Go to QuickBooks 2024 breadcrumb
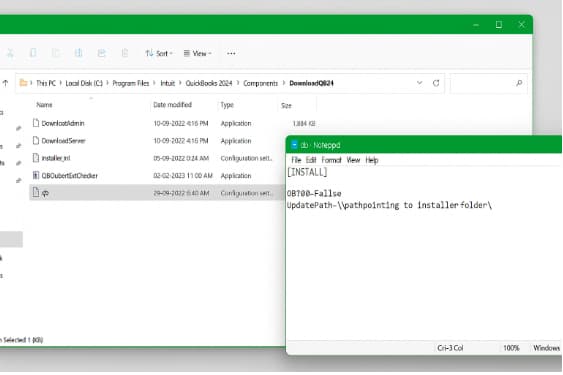Screen dimensions: 563x375 pyautogui.click(x=209, y=83)
